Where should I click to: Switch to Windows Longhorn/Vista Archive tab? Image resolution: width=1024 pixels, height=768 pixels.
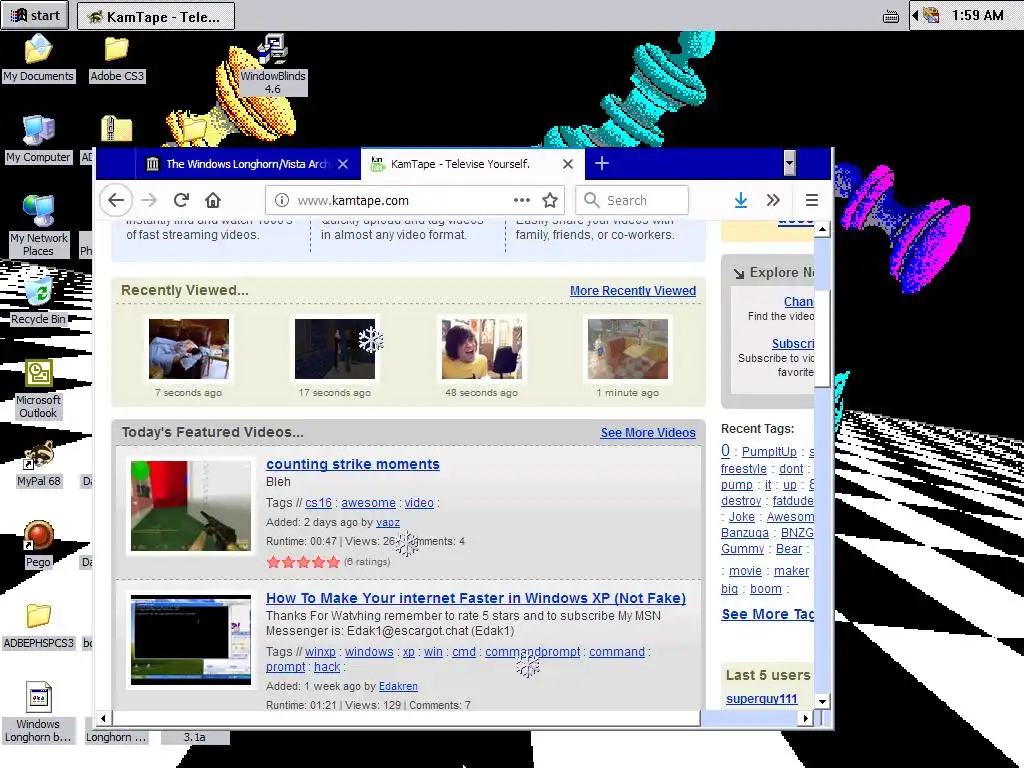point(248,164)
